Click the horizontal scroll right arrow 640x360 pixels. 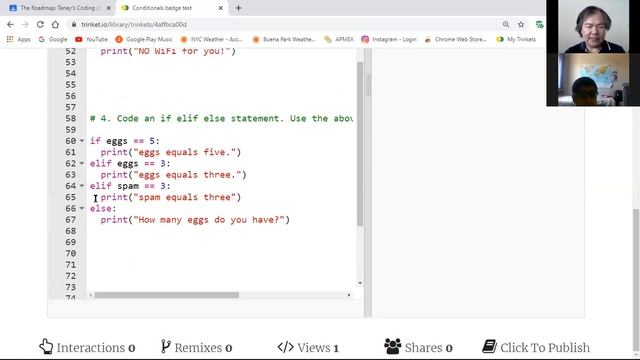tap(349, 295)
